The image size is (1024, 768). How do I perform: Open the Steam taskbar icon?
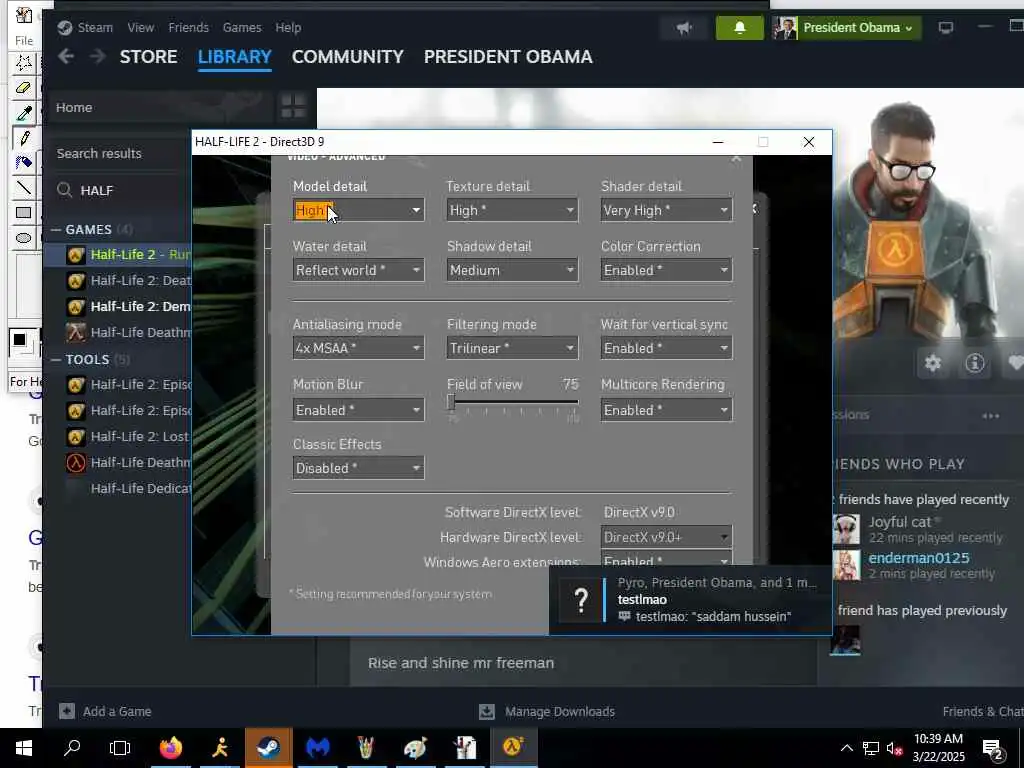click(x=268, y=748)
